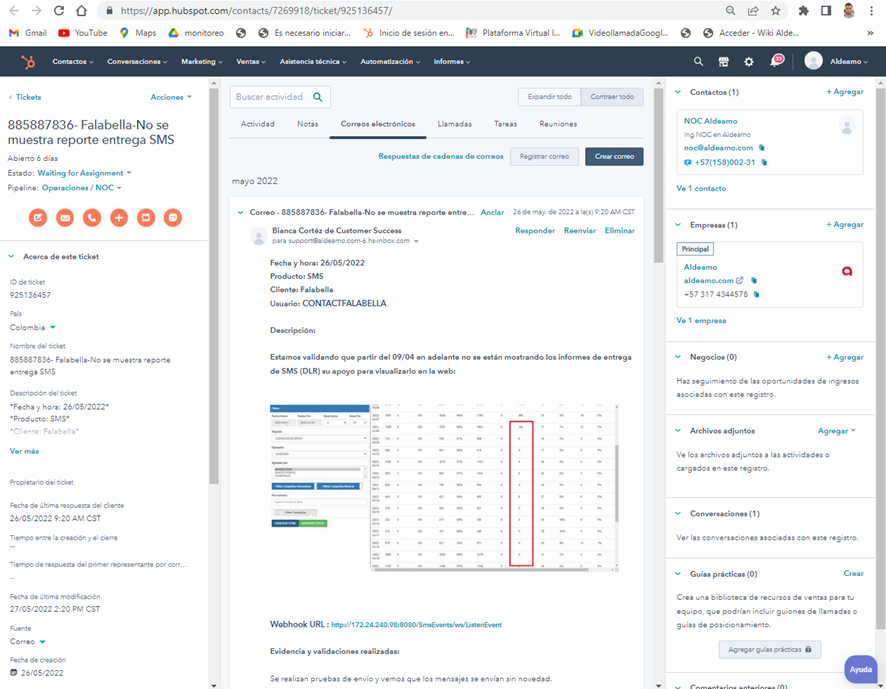Image resolution: width=886 pixels, height=689 pixels.
Task: Click Responder on the email
Action: point(535,231)
